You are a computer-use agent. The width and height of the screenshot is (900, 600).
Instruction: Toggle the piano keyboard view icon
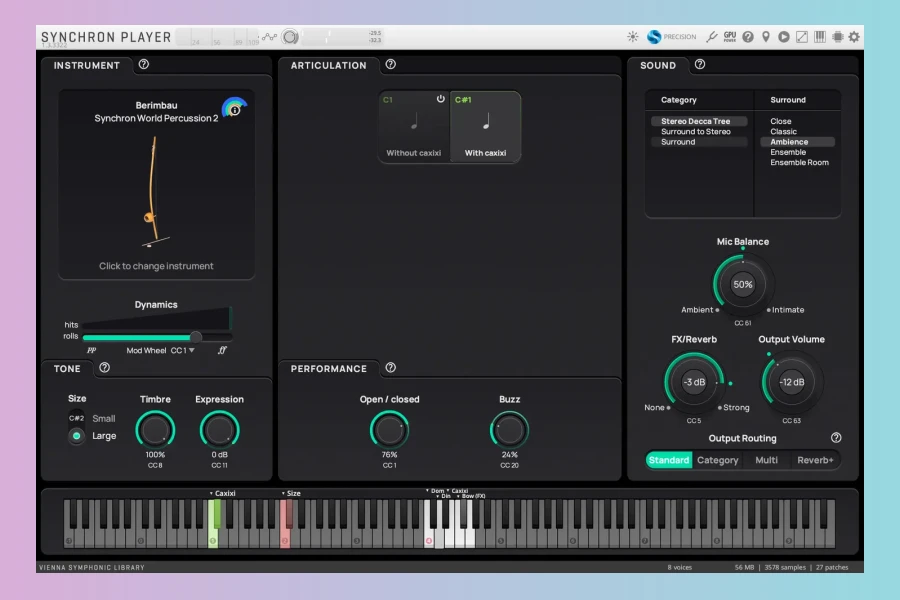820,37
